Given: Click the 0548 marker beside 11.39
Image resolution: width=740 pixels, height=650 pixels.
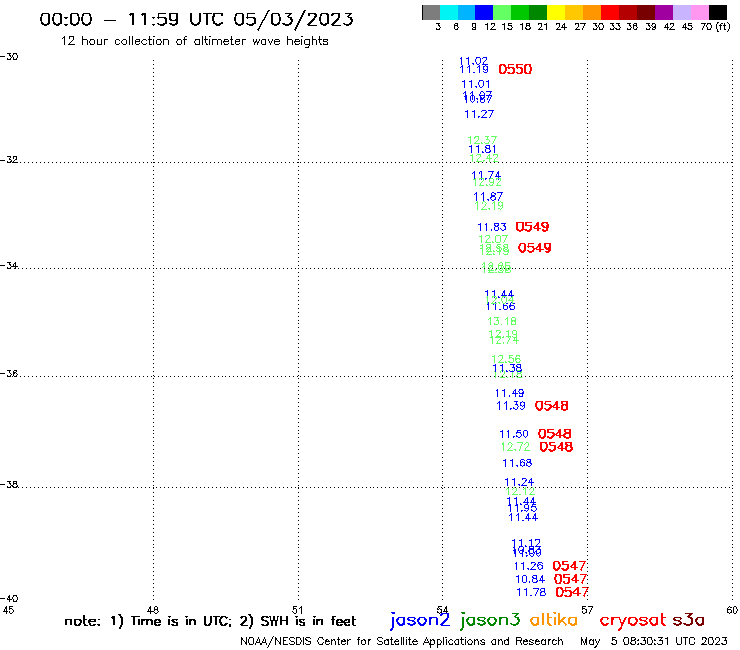Looking at the screenshot, I should (x=551, y=406).
